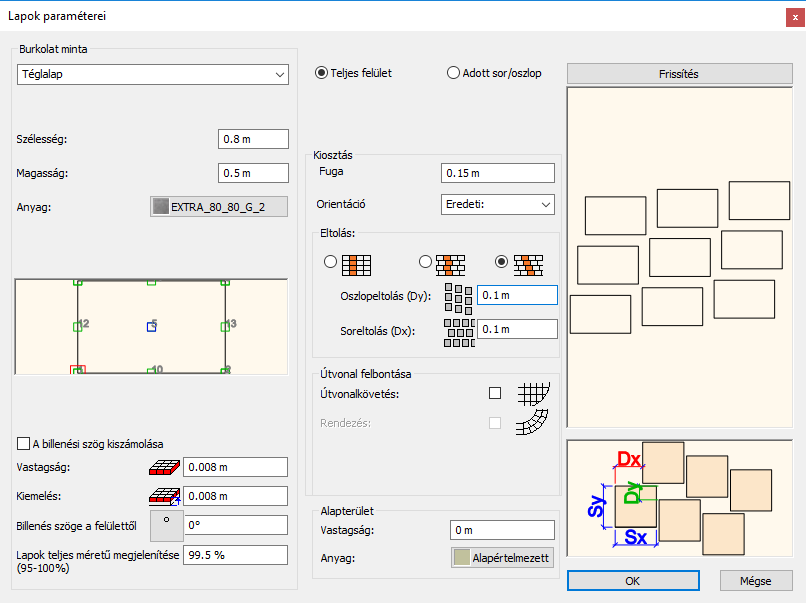Select the second Eltolás radio button
The height and width of the screenshot is (603, 806).
click(x=425, y=262)
